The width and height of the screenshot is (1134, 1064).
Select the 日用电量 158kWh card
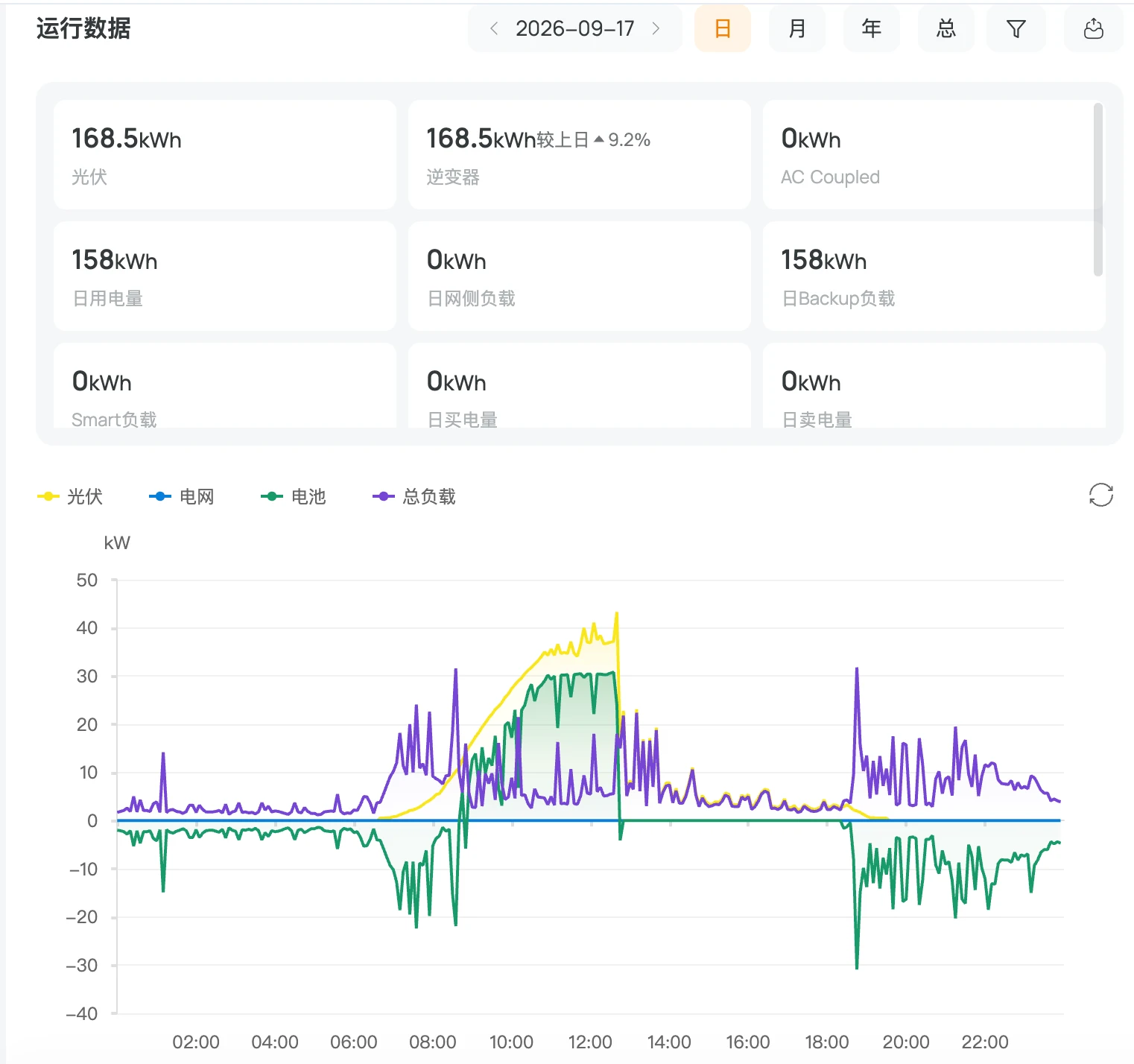(x=225, y=276)
